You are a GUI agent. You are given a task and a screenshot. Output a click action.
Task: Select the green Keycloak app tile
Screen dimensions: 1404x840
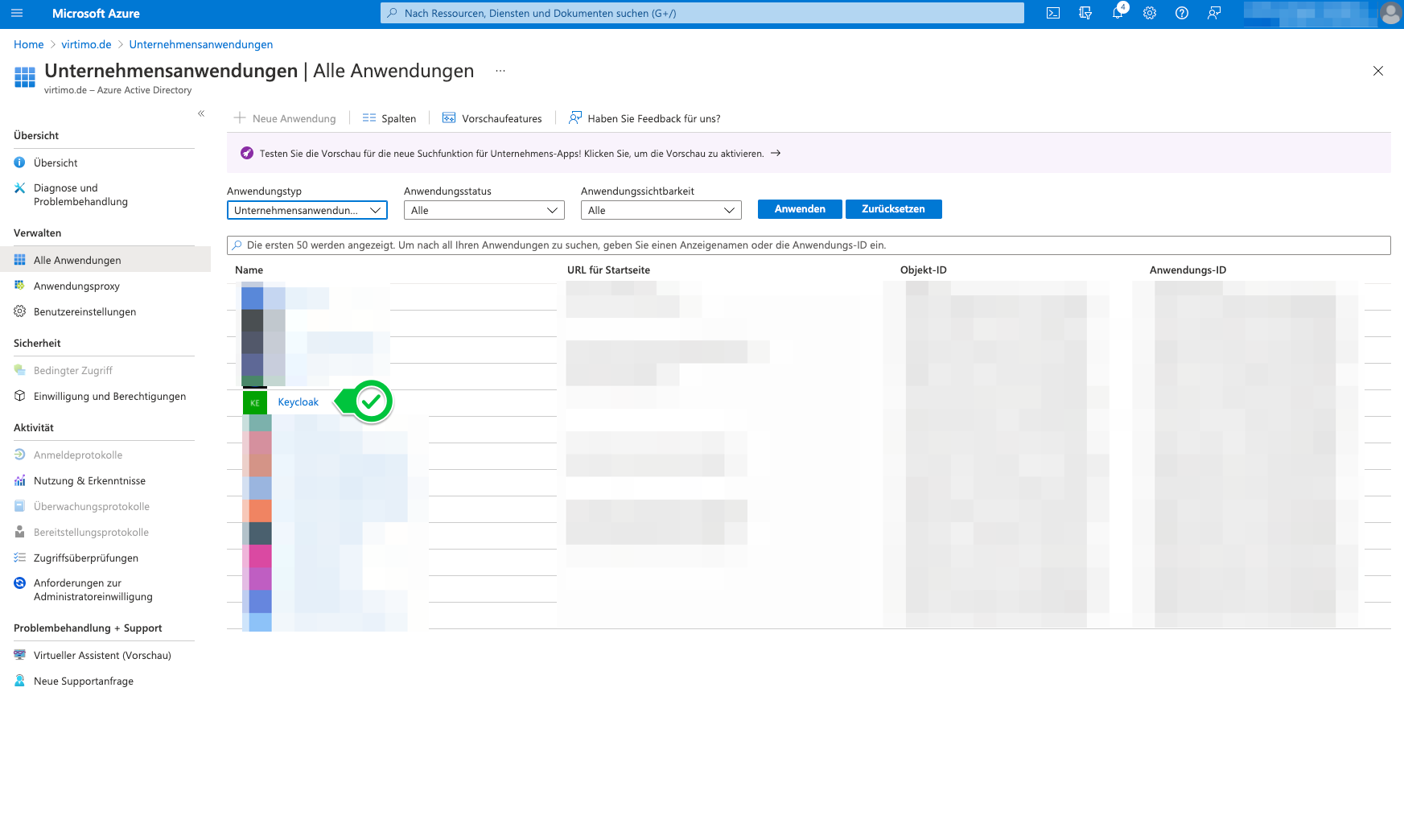point(254,401)
